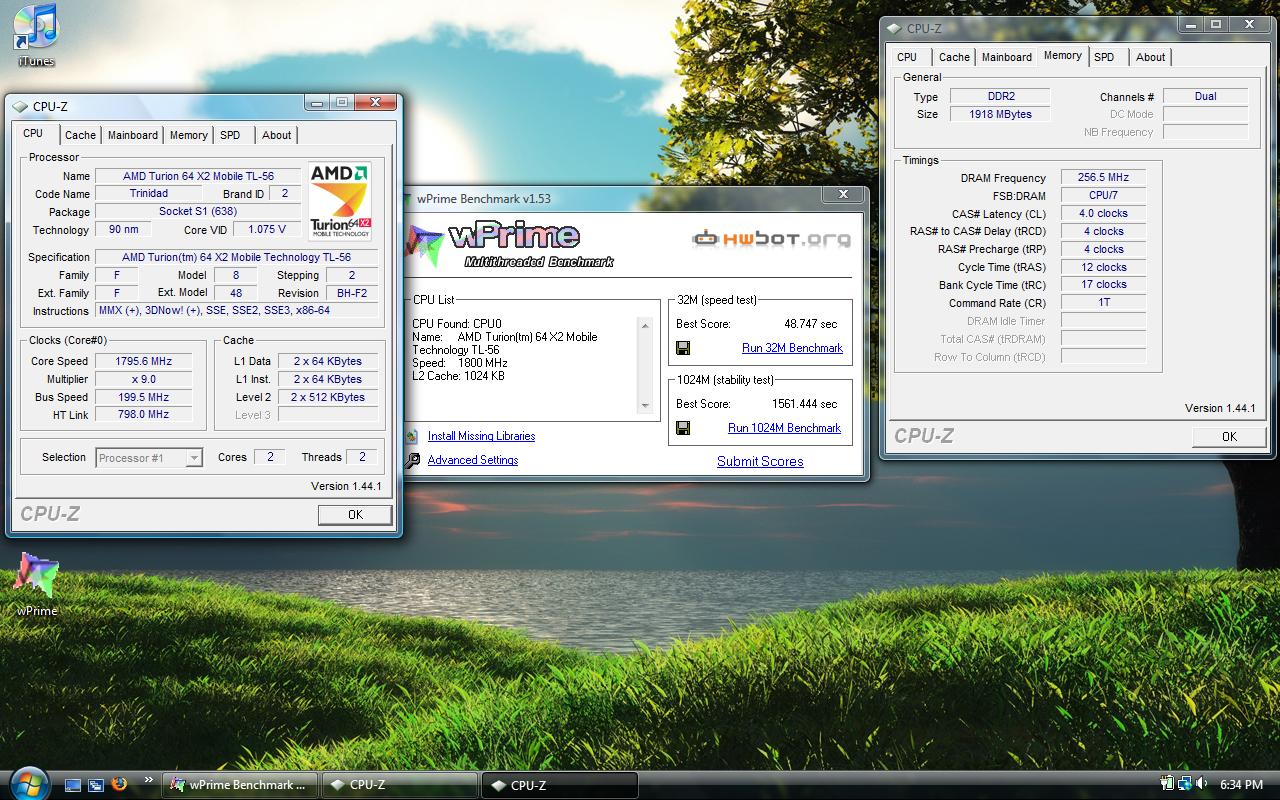Screen dimensions: 1280x800
Task: Click the CPU-Z title icon in the right window
Action: coord(894,29)
